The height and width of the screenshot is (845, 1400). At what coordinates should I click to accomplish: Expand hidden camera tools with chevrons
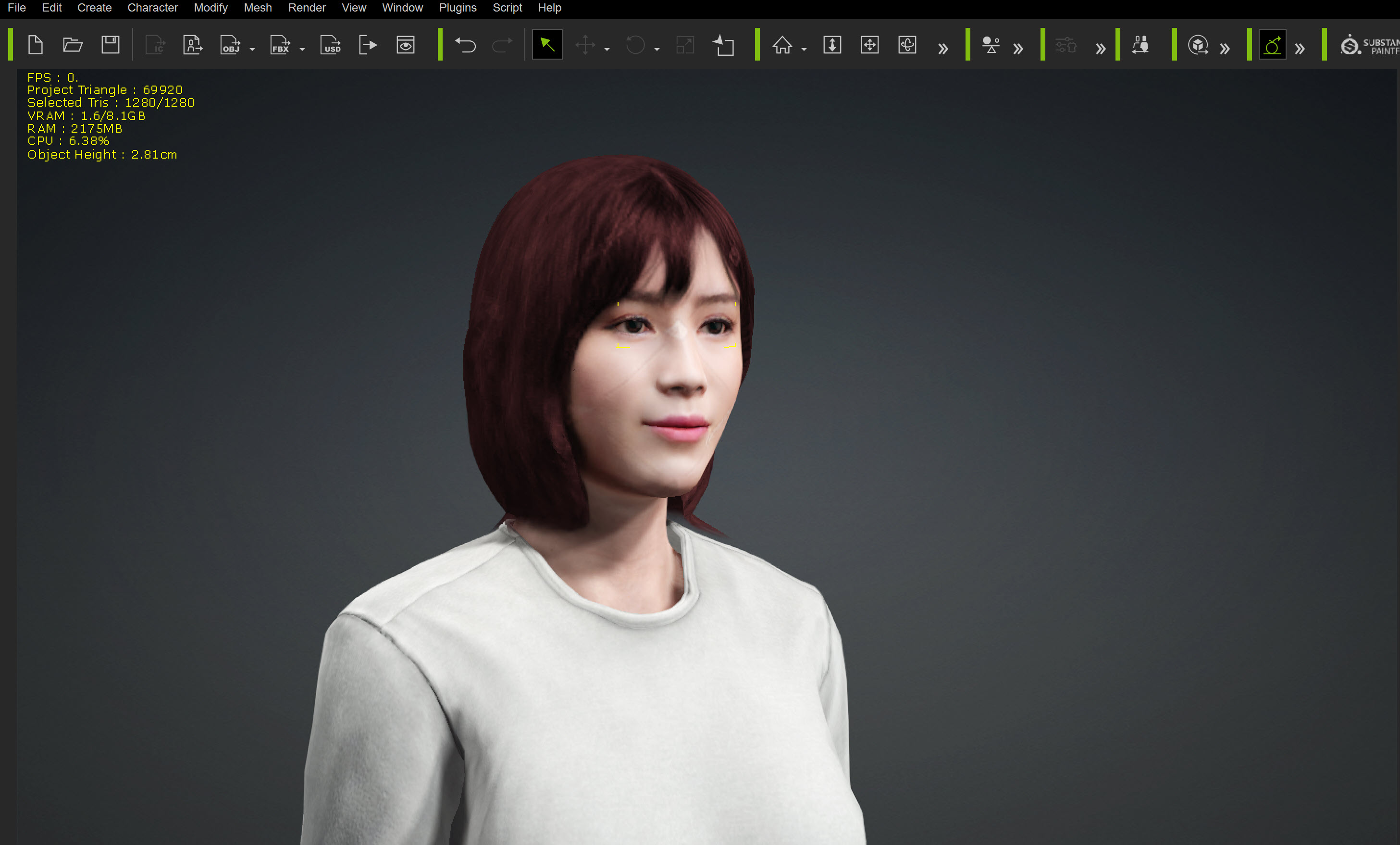(943, 48)
